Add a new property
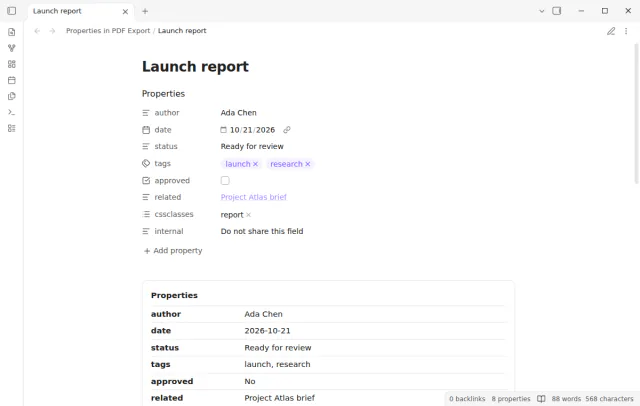640x406 pixels. pyautogui.click(x=173, y=251)
